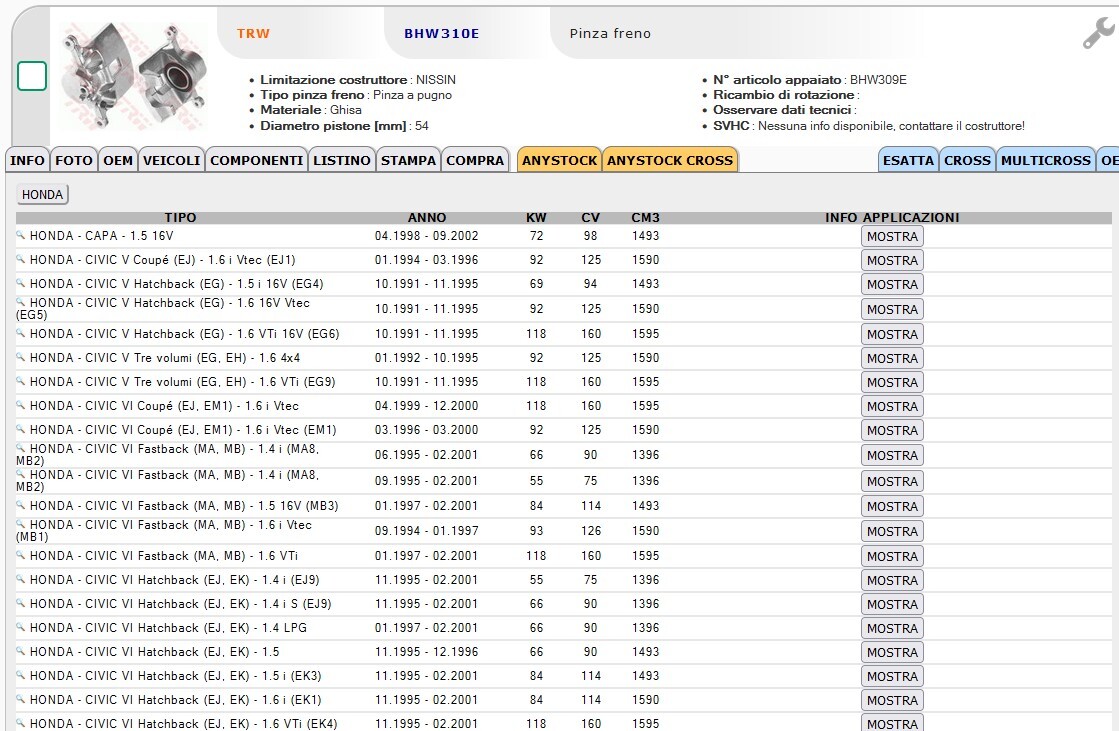Click MOSTRA for Civic V Hatchback EG5
1119x731 pixels.
coord(892,309)
